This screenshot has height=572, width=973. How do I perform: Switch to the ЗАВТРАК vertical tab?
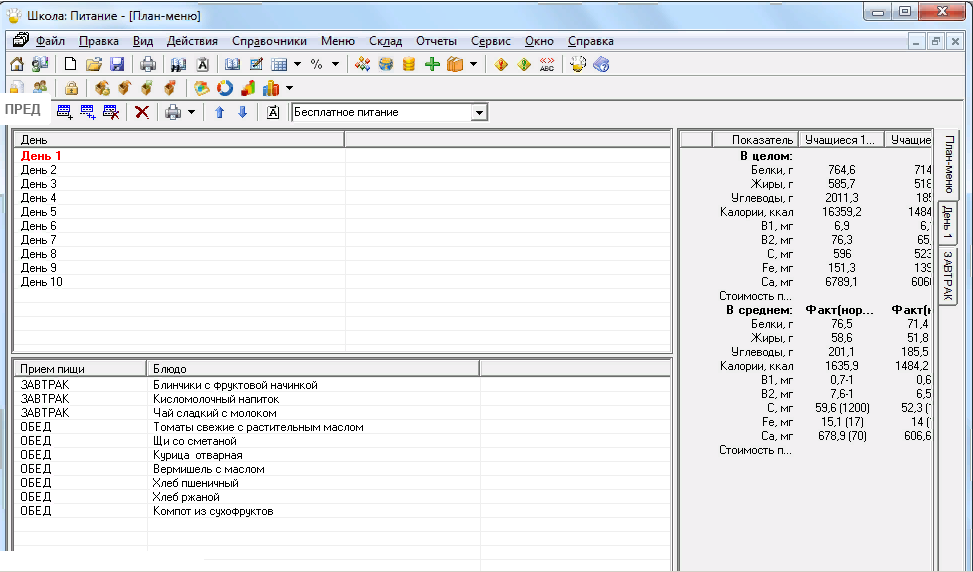click(x=946, y=277)
